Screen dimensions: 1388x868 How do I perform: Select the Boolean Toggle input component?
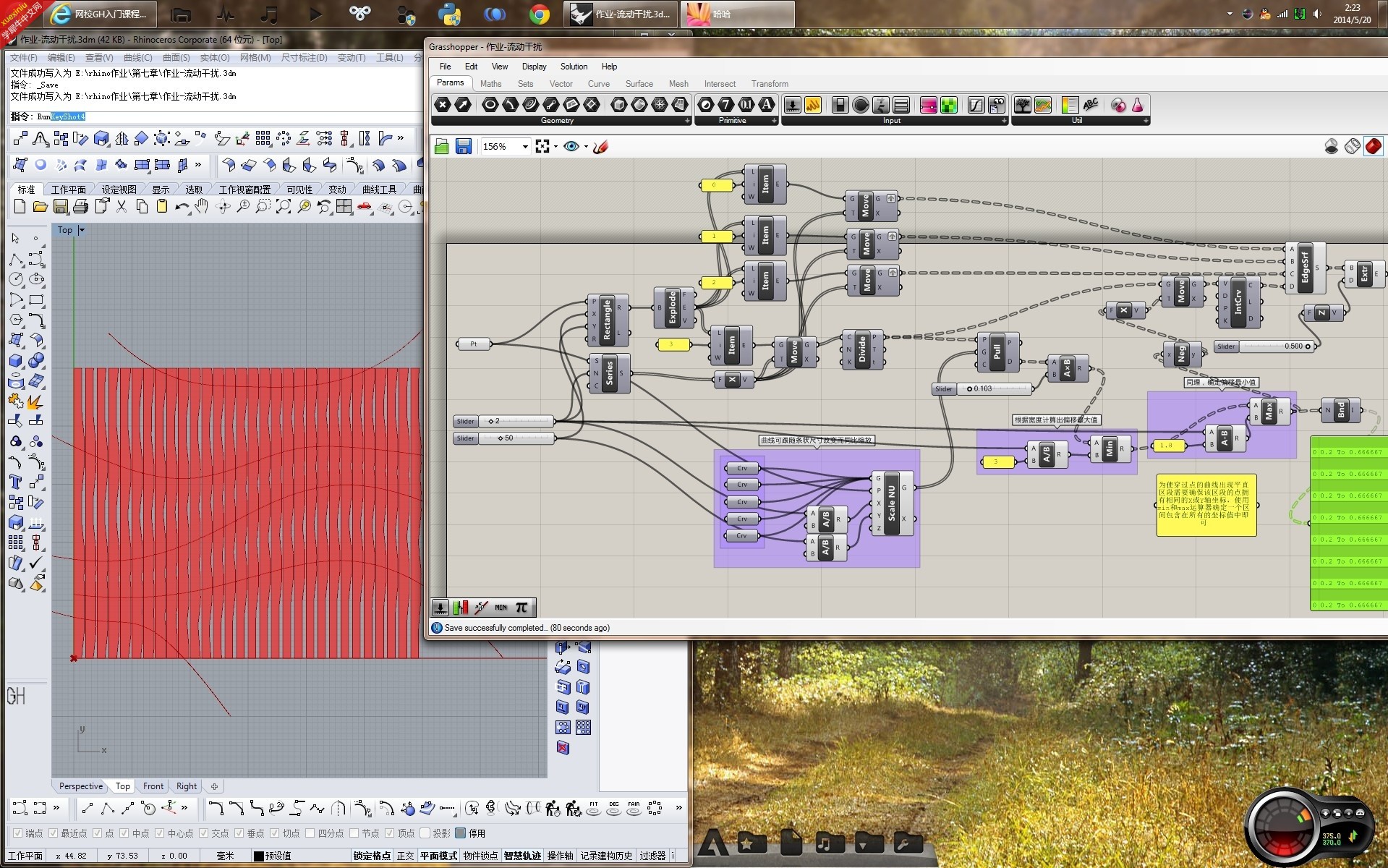[840, 106]
